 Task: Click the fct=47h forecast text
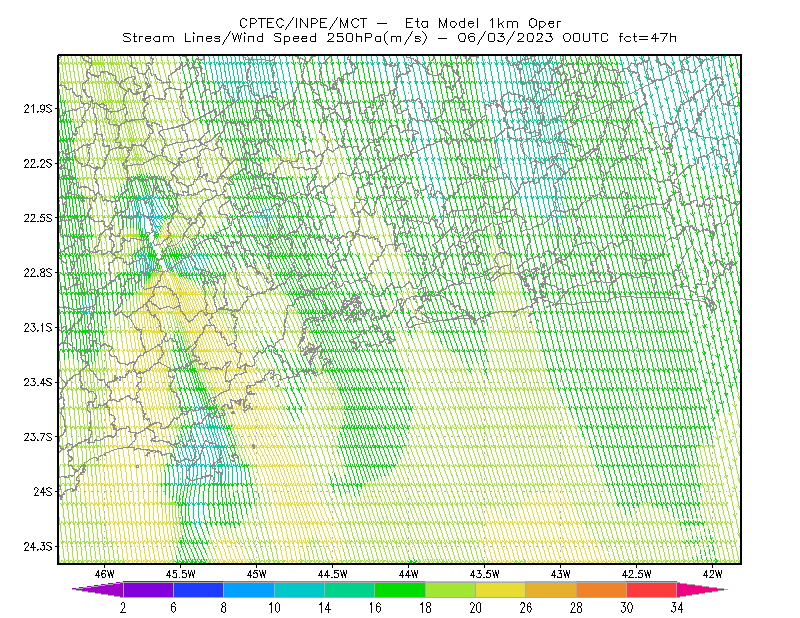pos(647,38)
